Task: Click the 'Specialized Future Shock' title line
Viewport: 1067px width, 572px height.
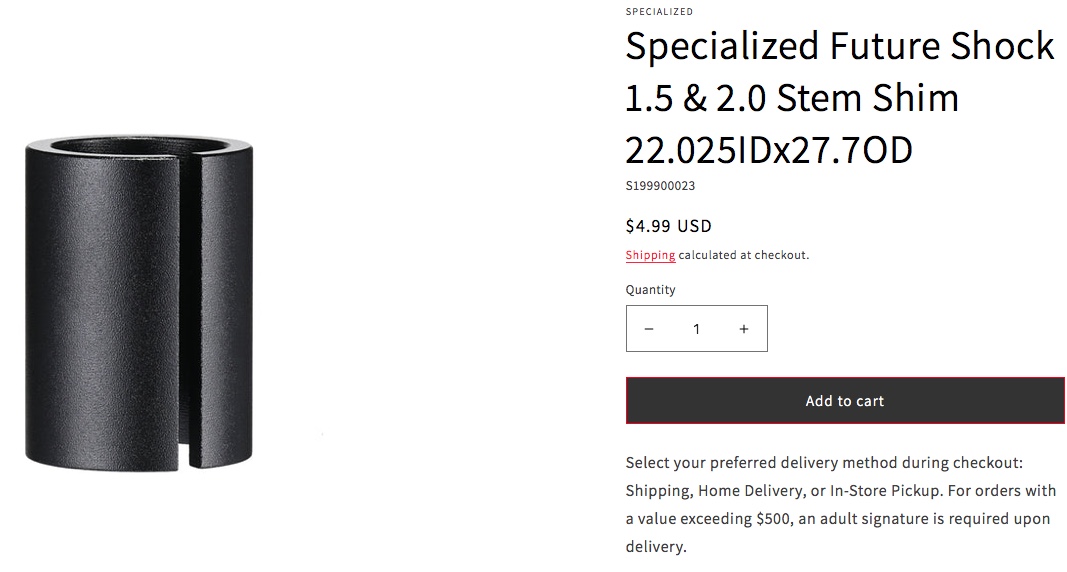Action: pos(840,47)
